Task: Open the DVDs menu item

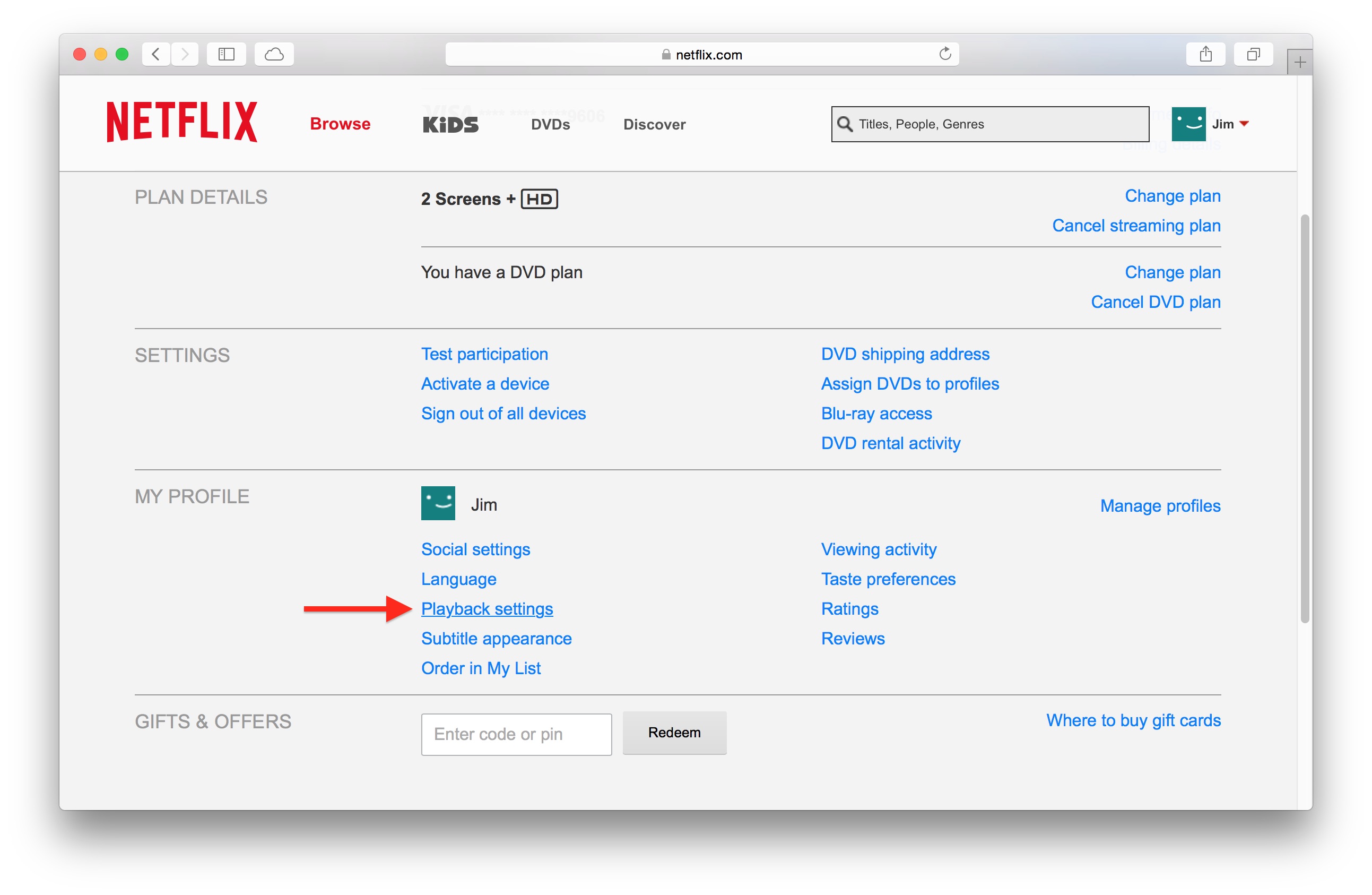Action: [551, 124]
